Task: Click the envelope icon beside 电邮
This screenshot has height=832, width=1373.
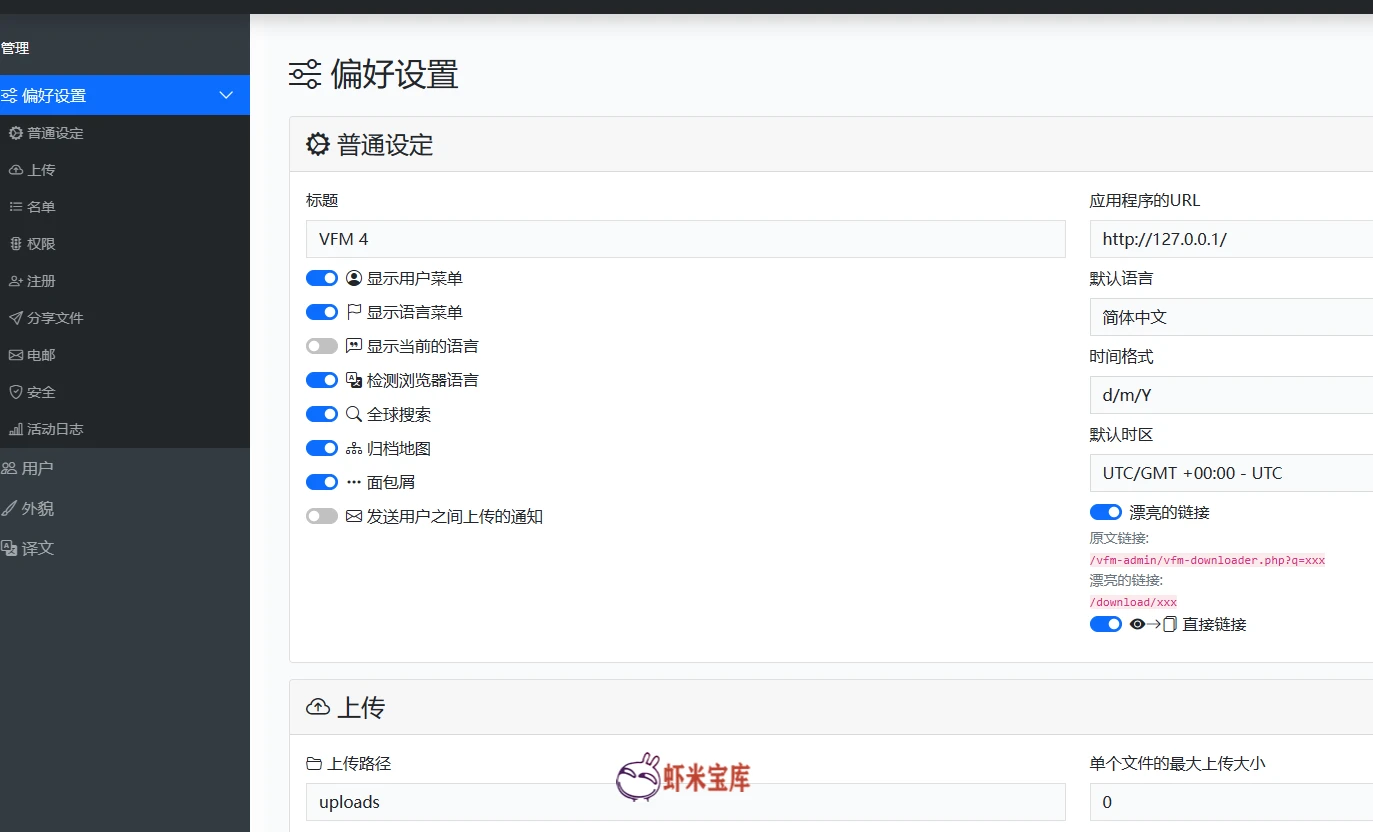Action: tap(16, 355)
